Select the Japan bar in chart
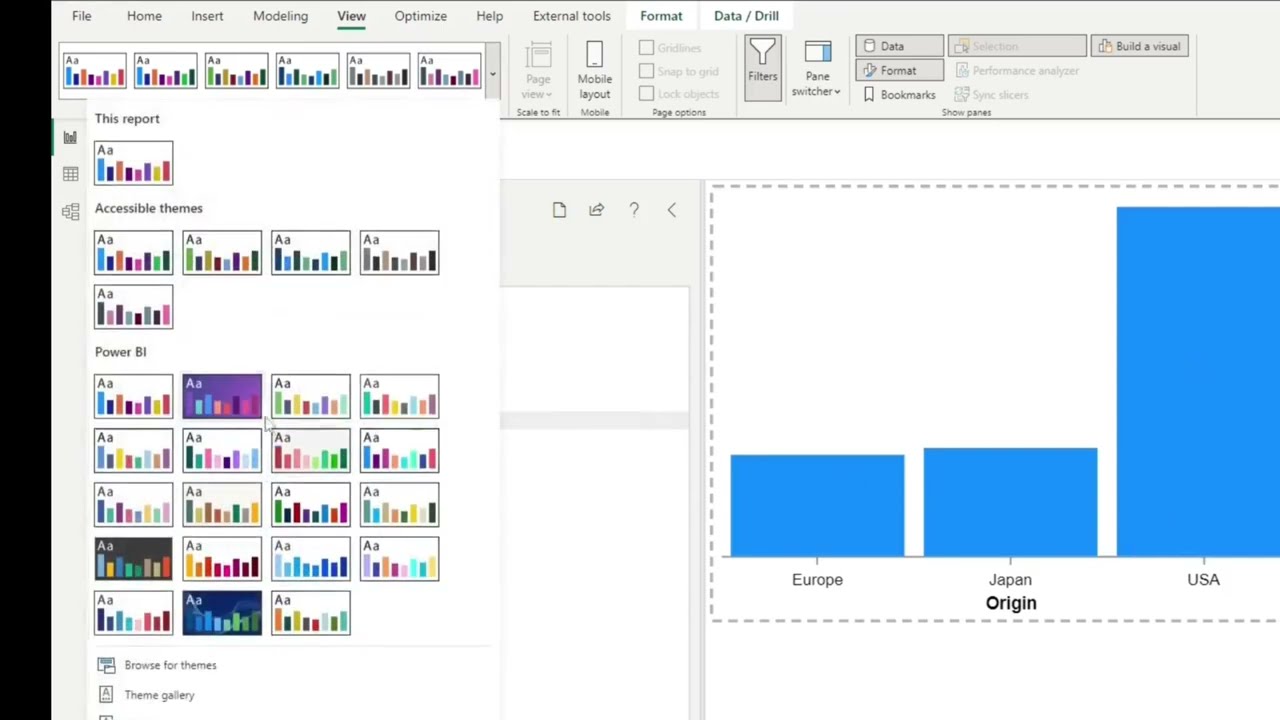 (1010, 502)
